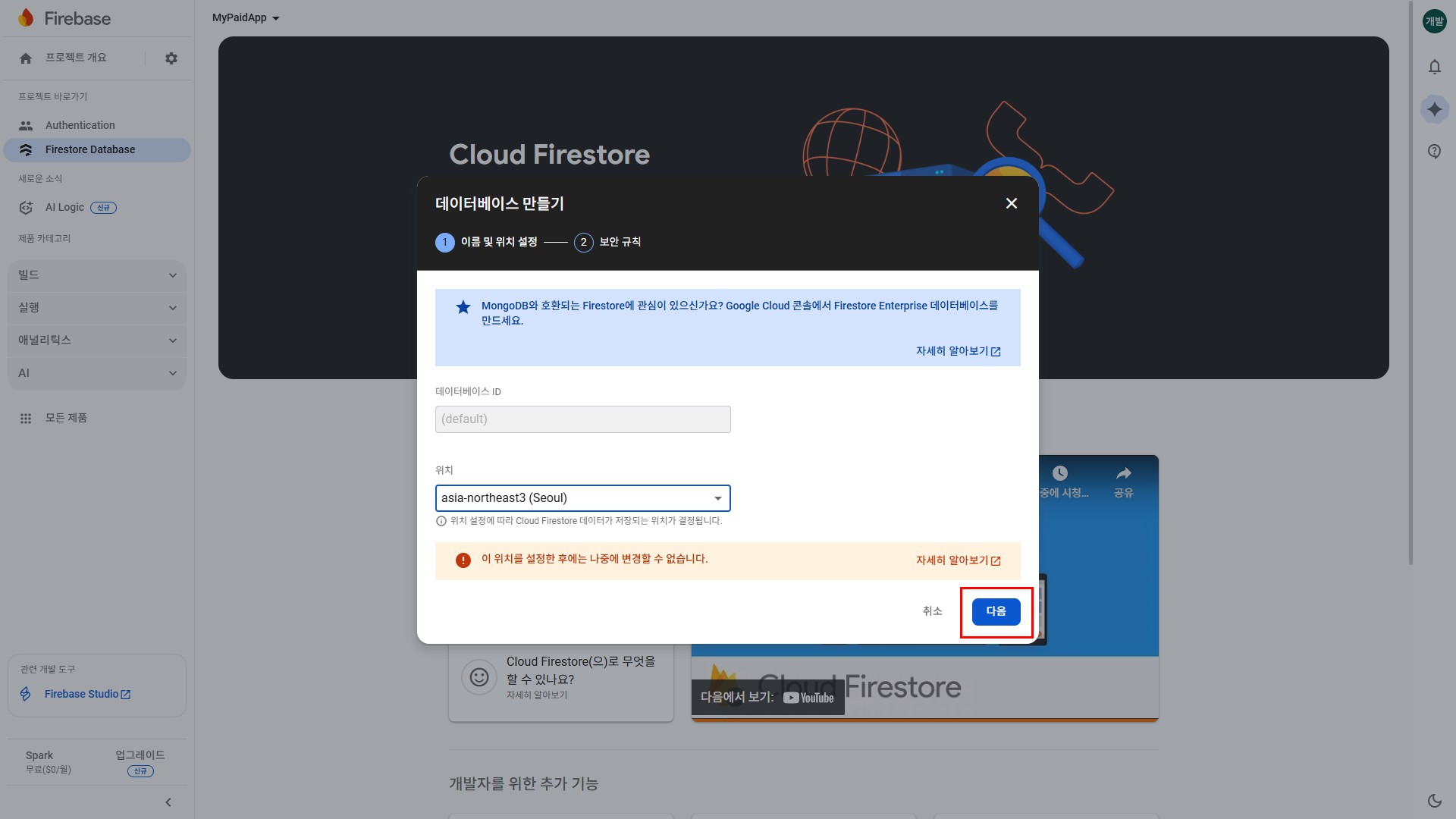Open notifications bell icon
The height and width of the screenshot is (819, 1456).
point(1434,67)
